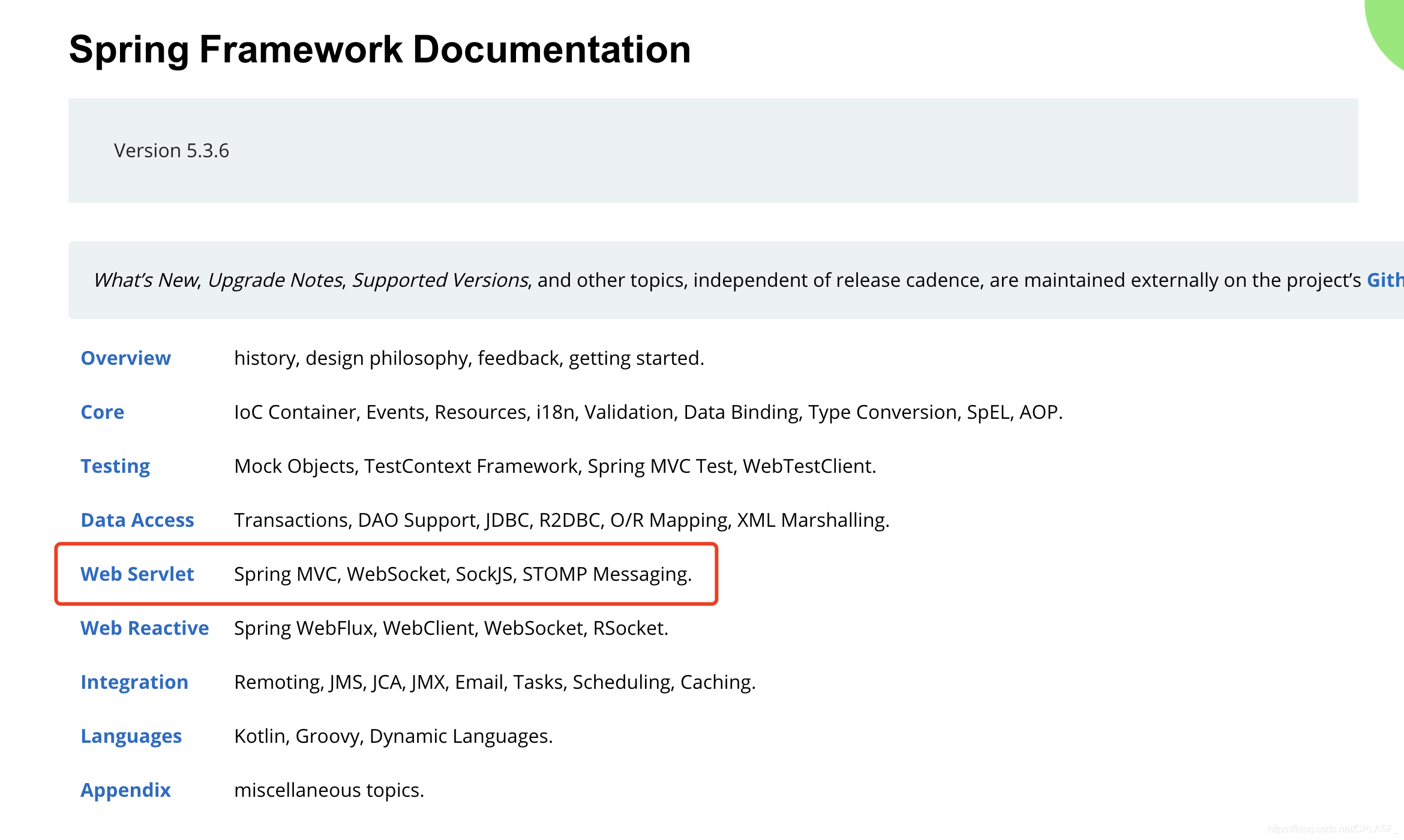
Task: Click the Spring MVC, WebSocket description text
Action: [463, 575]
